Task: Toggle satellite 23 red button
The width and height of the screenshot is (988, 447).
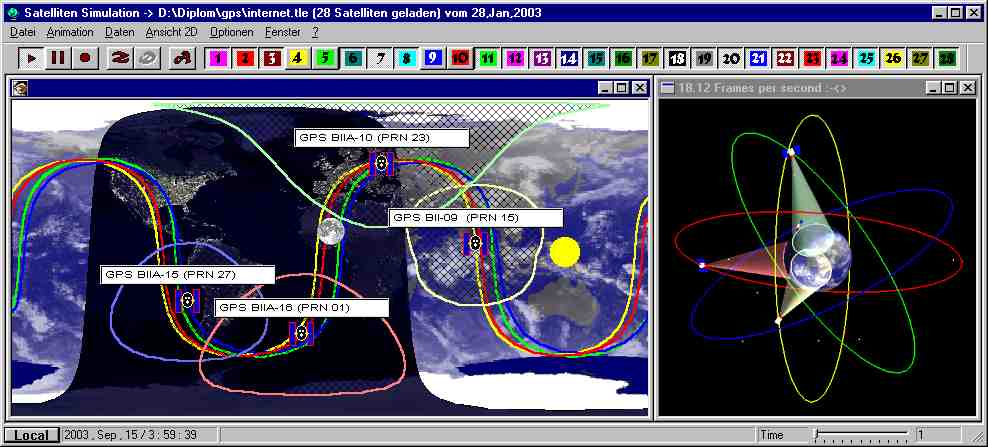Action: click(812, 59)
